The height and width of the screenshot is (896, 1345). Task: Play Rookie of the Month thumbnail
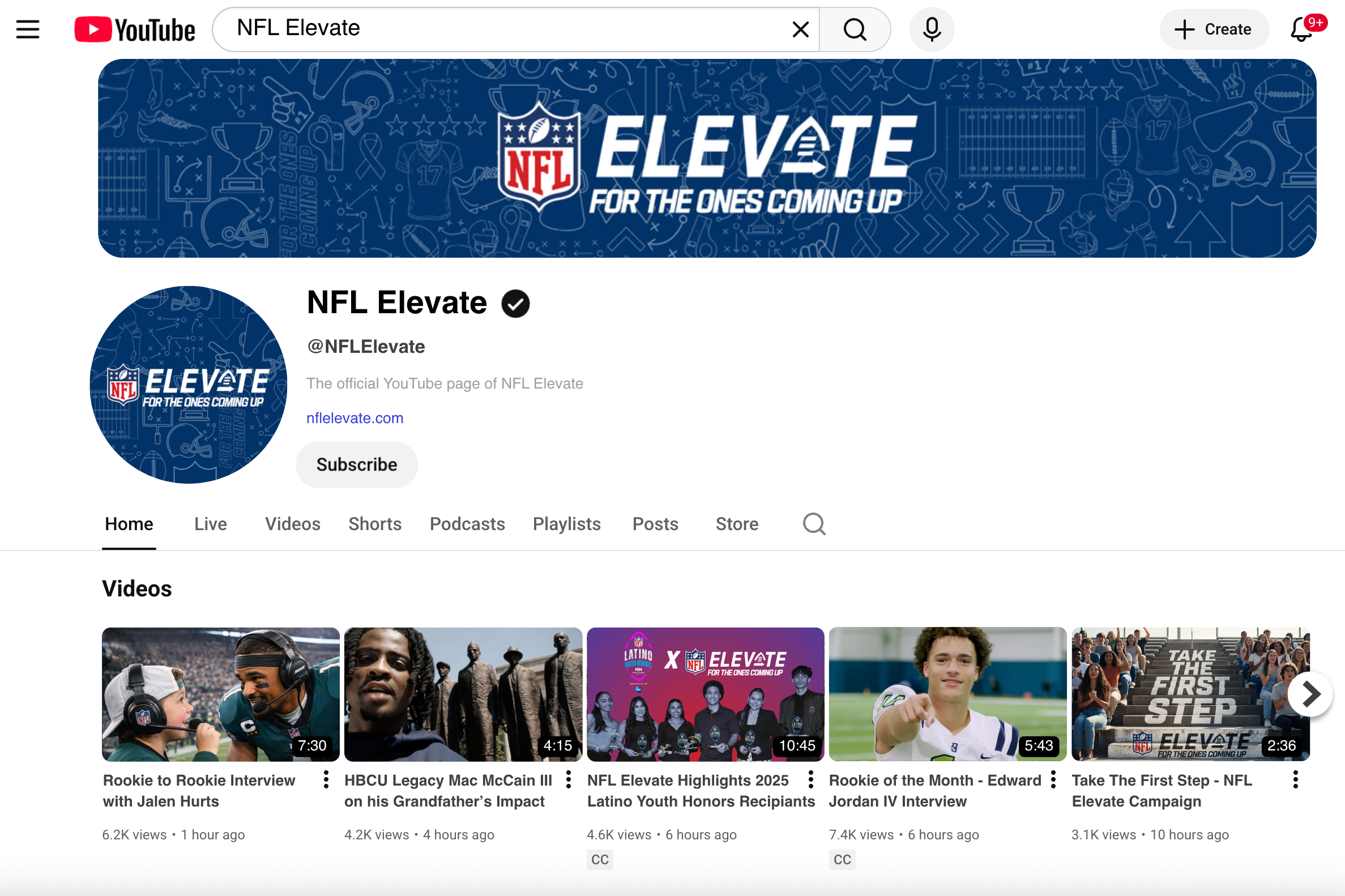pyautogui.click(x=947, y=694)
